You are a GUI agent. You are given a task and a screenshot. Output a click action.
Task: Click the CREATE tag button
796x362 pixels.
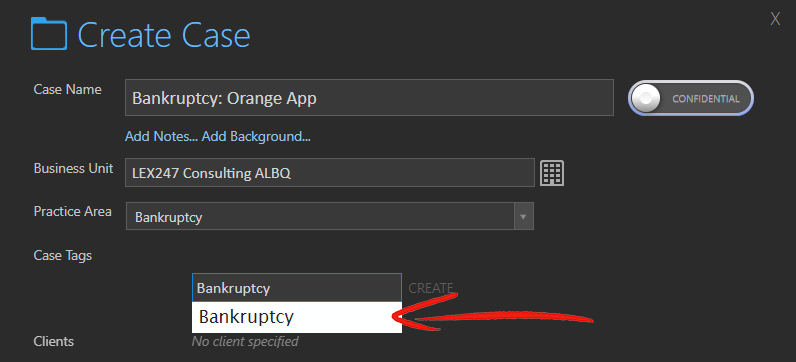coord(430,288)
